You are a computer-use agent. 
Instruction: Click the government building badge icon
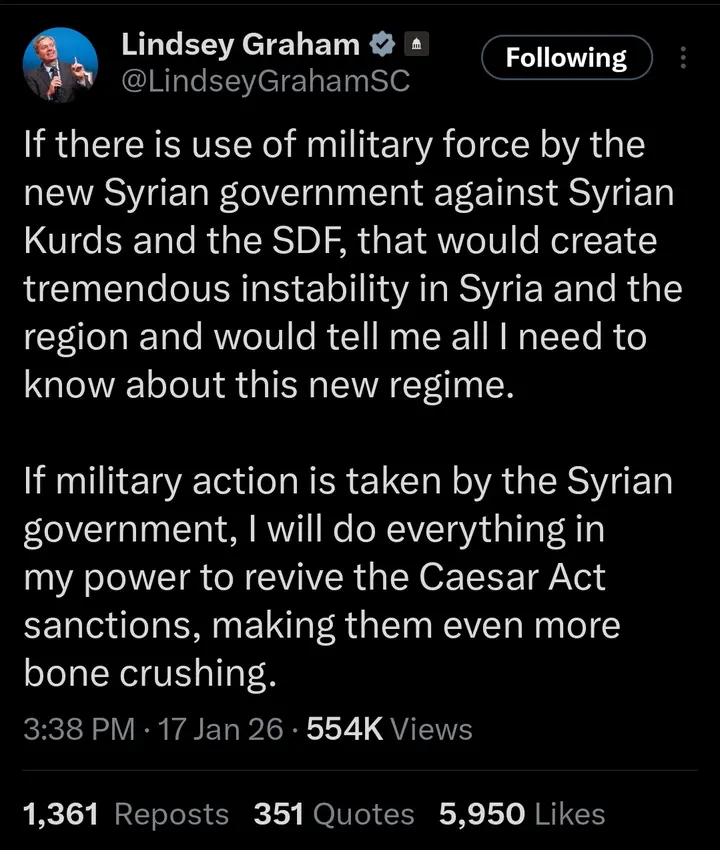[415, 46]
